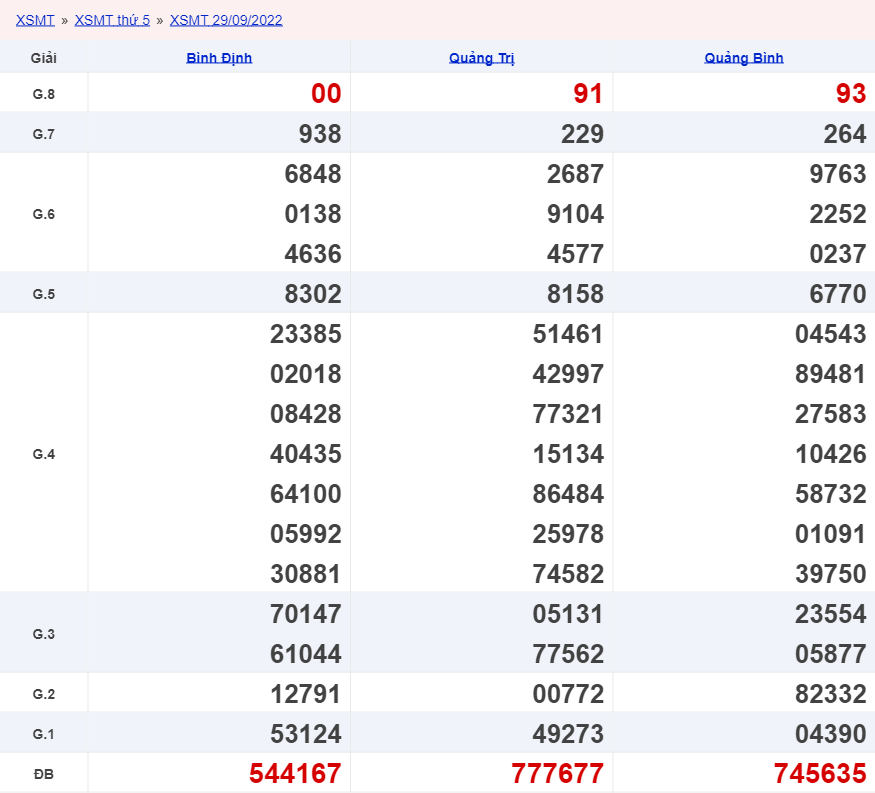Click the G.8 red number 93
This screenshot has width=875, height=793.
pos(851,93)
